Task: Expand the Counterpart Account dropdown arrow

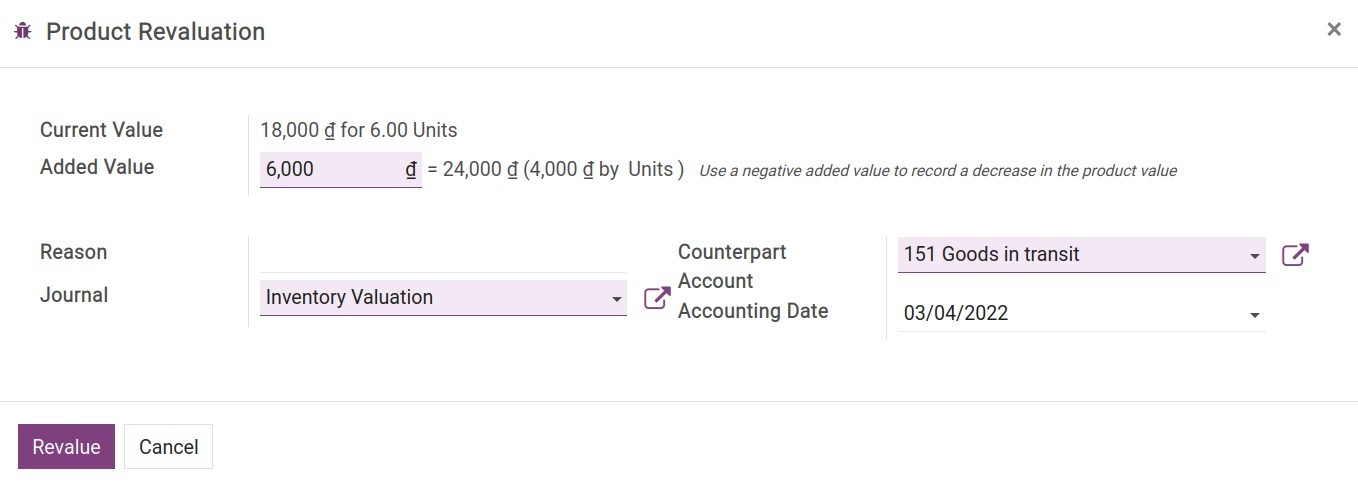Action: 1255,256
